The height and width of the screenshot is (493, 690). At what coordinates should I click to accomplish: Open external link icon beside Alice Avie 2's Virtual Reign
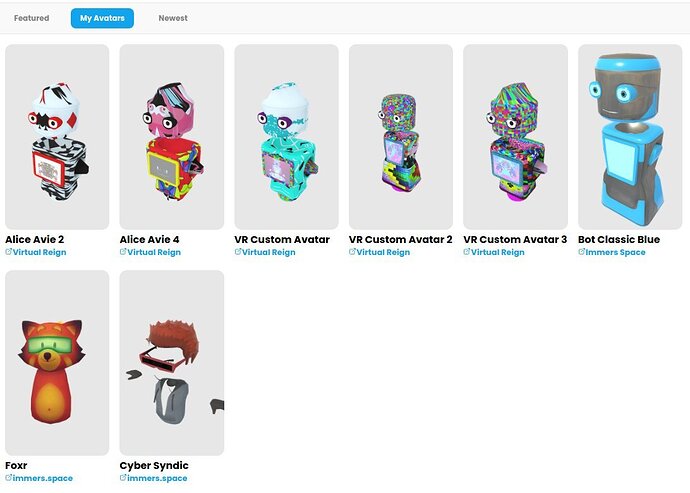coord(8,252)
